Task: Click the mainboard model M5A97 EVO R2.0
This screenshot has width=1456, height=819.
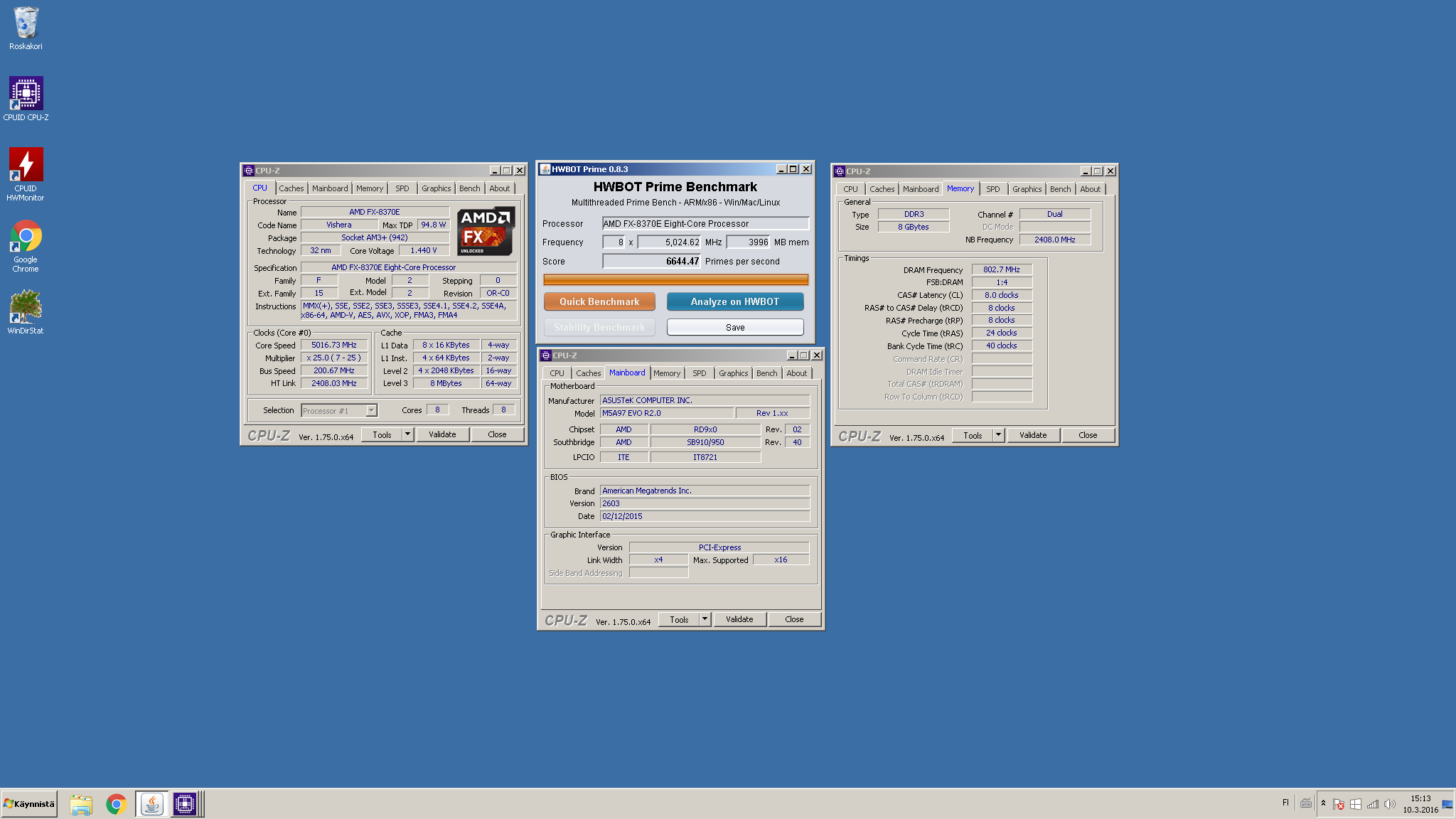Action: [667, 413]
